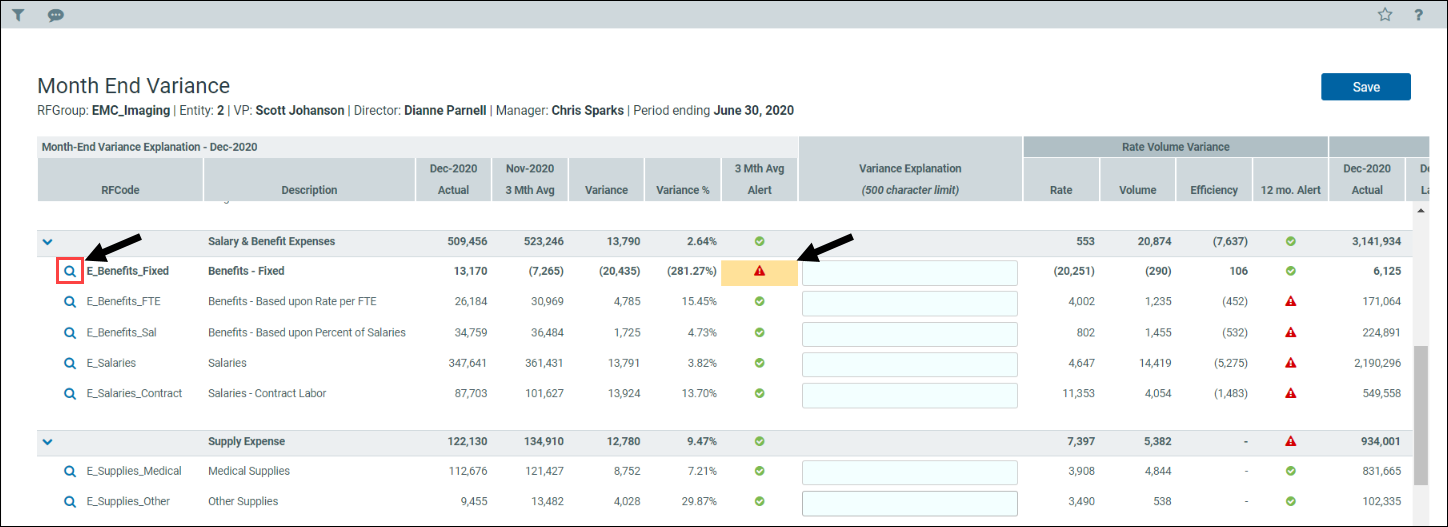This screenshot has height=527, width=1448.
Task: Drill into E_Benefits_Sal with magnifier icon
Action: pyautogui.click(x=70, y=332)
